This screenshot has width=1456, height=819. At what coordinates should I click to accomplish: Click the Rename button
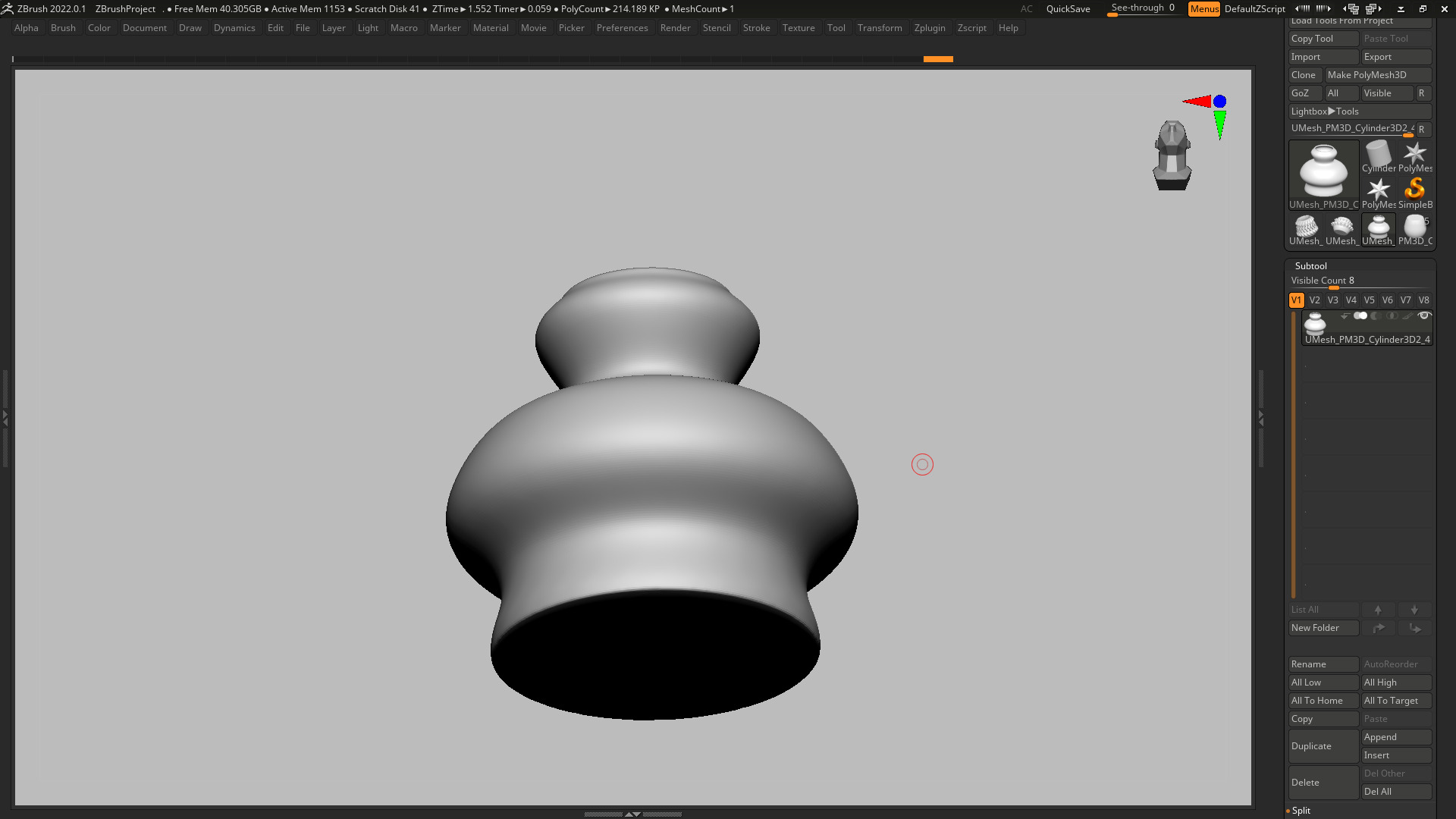[1323, 664]
